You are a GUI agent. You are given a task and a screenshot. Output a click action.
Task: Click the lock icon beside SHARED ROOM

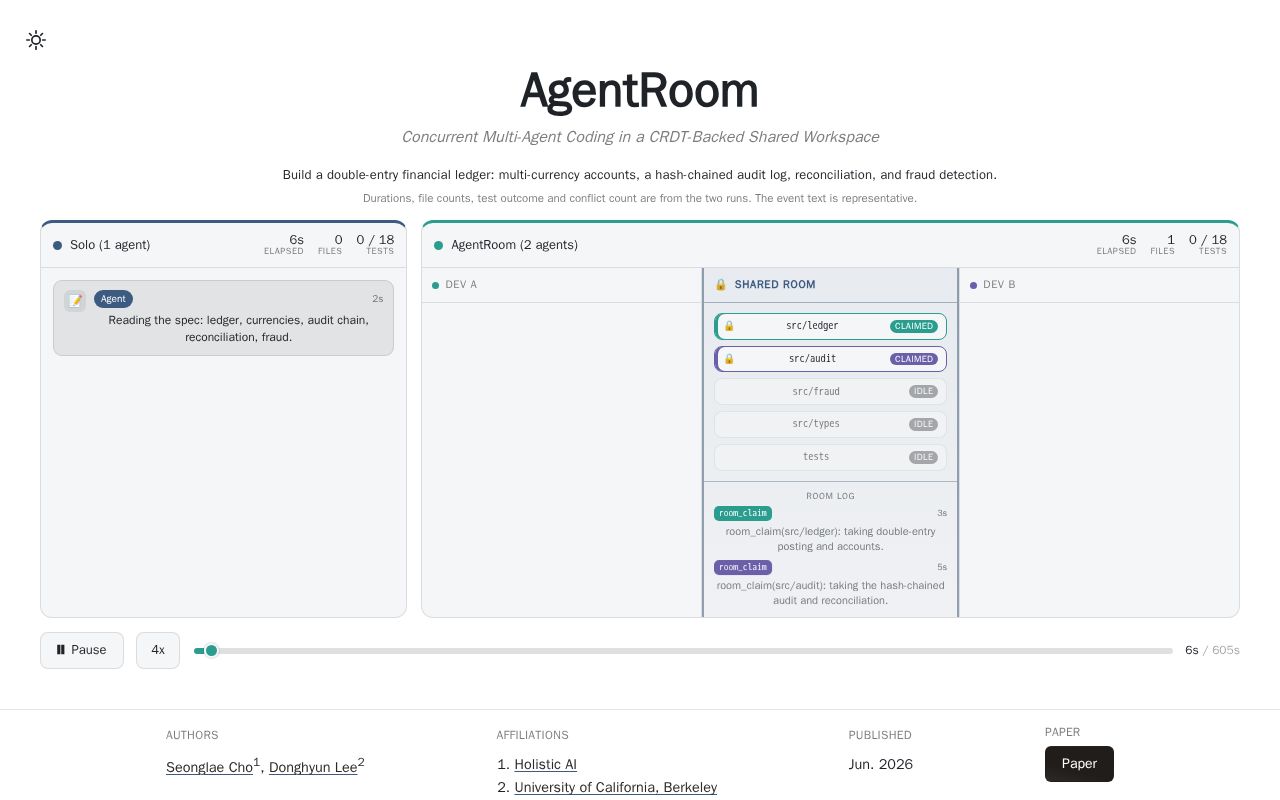click(x=721, y=285)
